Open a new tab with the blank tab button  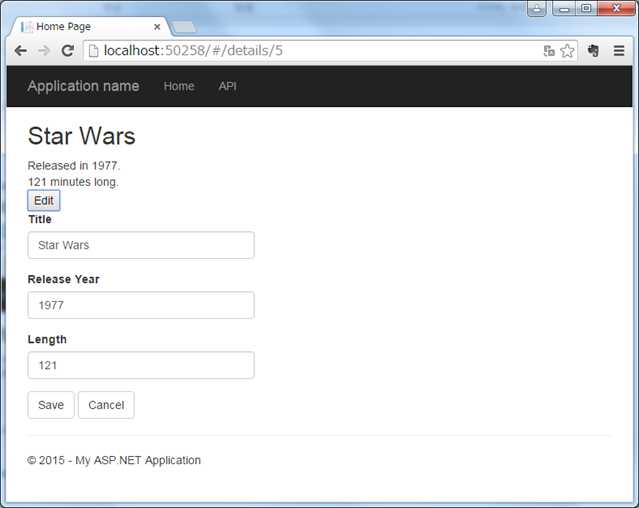[x=183, y=27]
